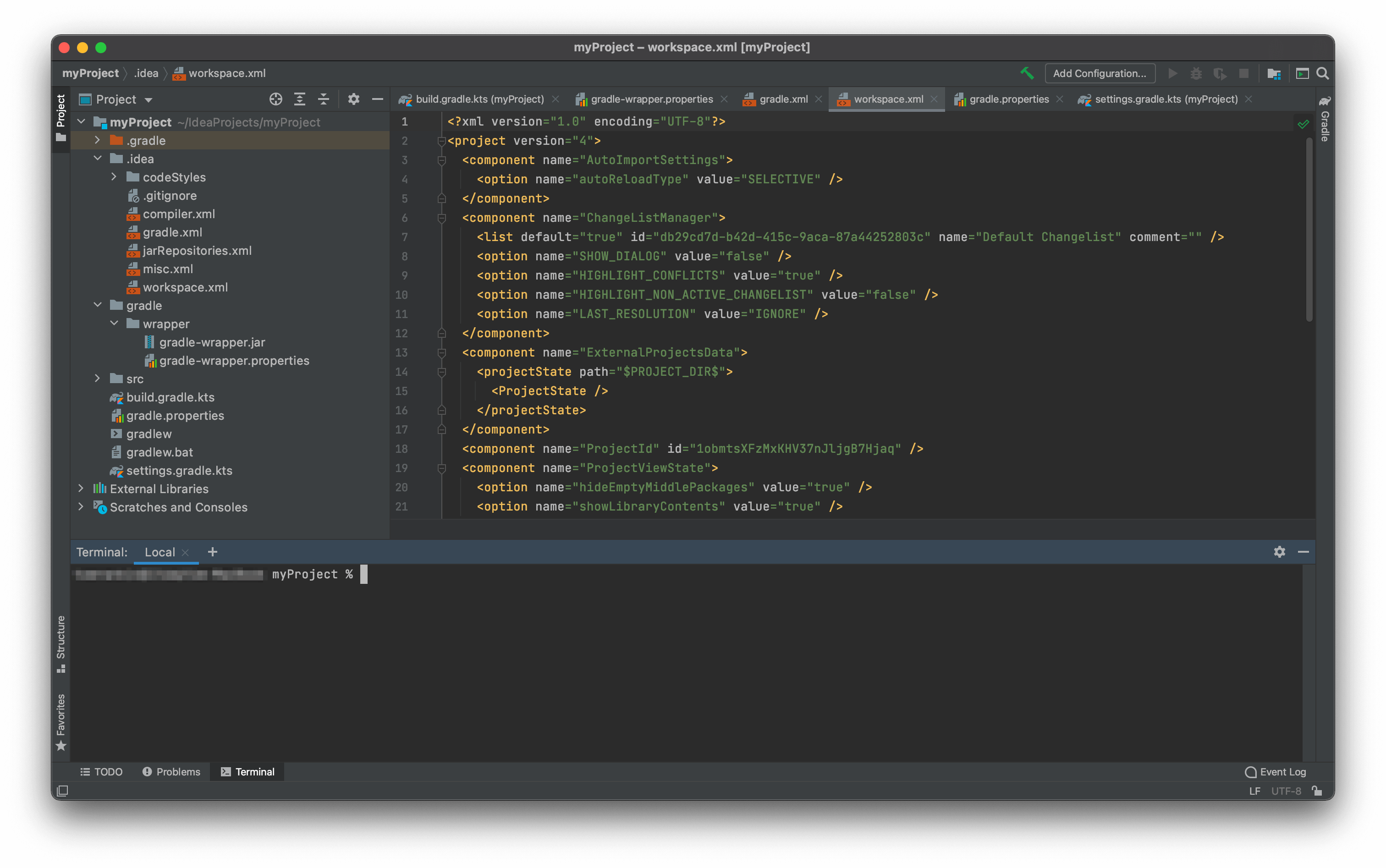The height and width of the screenshot is (868, 1386).
Task: Click the editor vertical scrollbar
Action: click(x=1309, y=230)
